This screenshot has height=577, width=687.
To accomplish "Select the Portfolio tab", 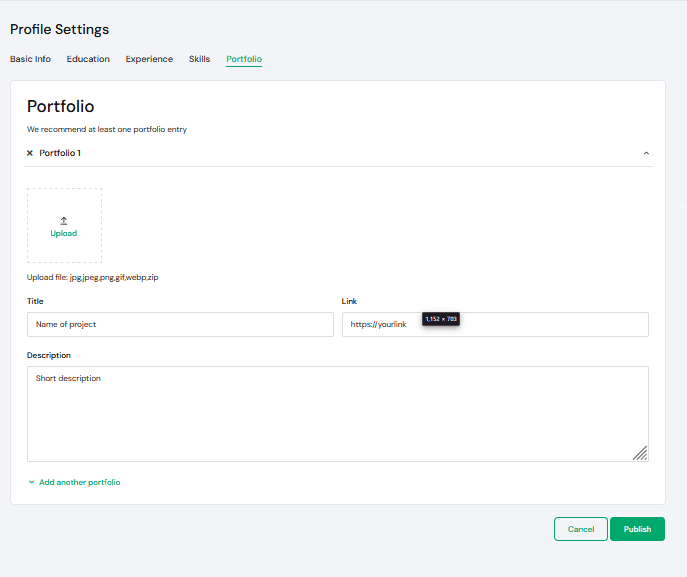I will 244,59.
